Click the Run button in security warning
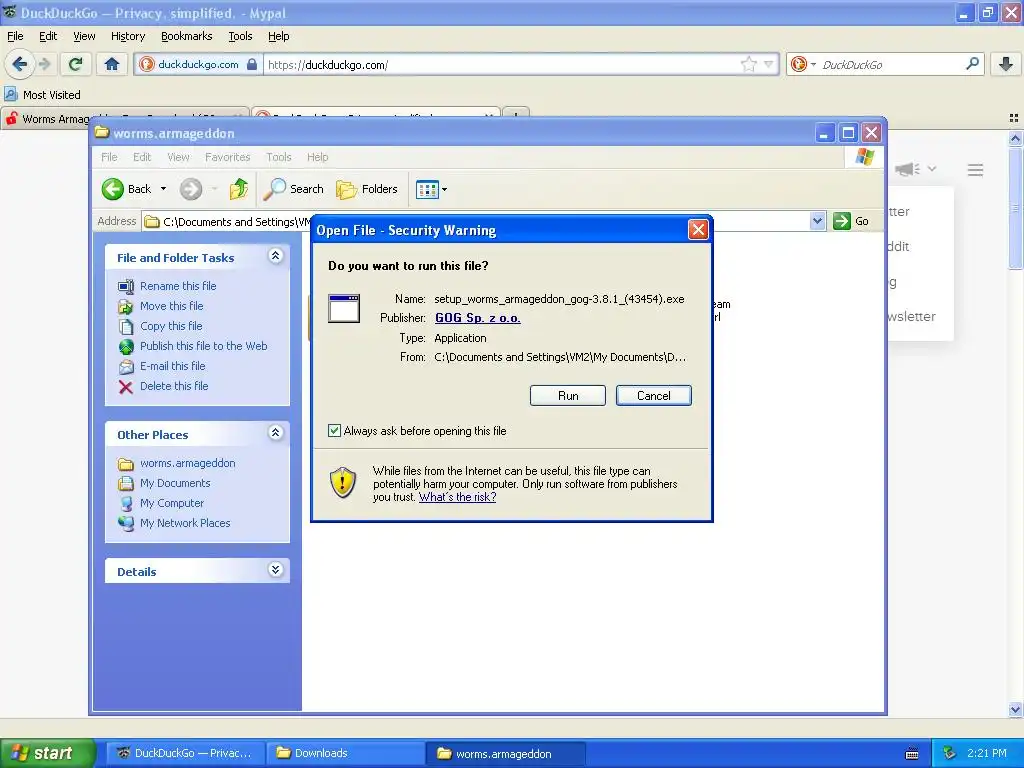This screenshot has height=768, width=1024. [x=568, y=396]
